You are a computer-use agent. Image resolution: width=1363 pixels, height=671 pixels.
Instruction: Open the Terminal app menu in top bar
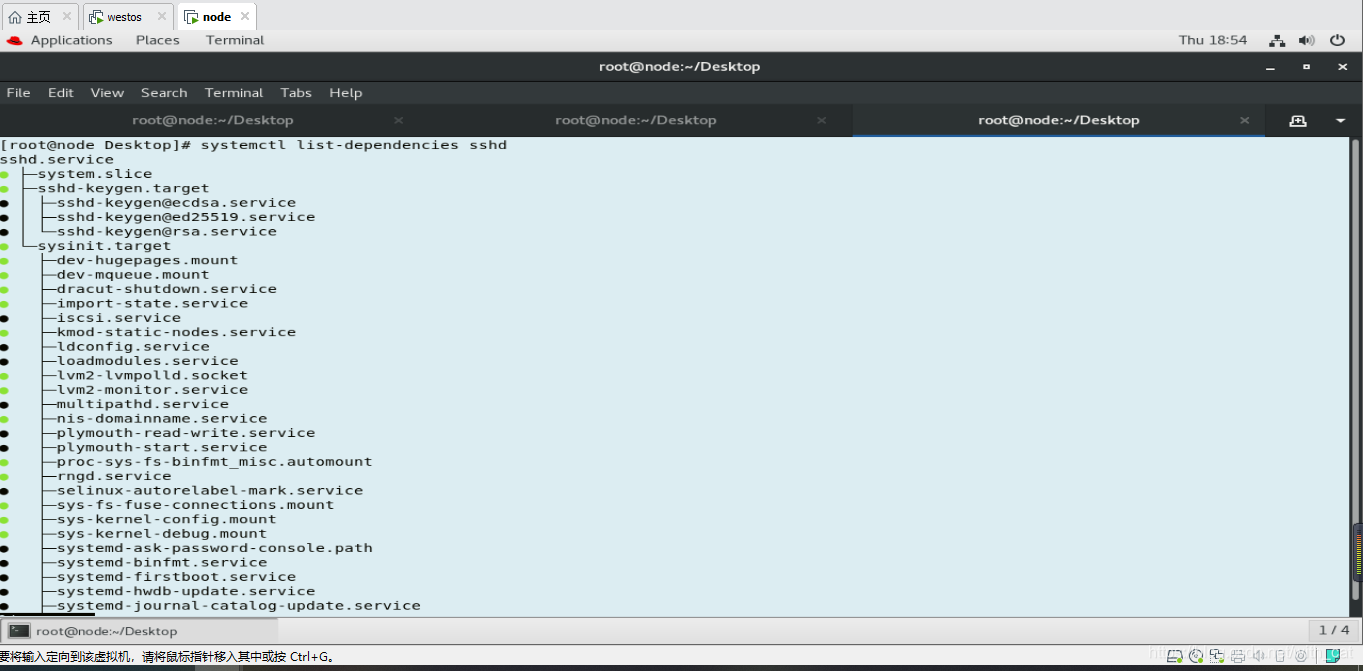tap(235, 40)
